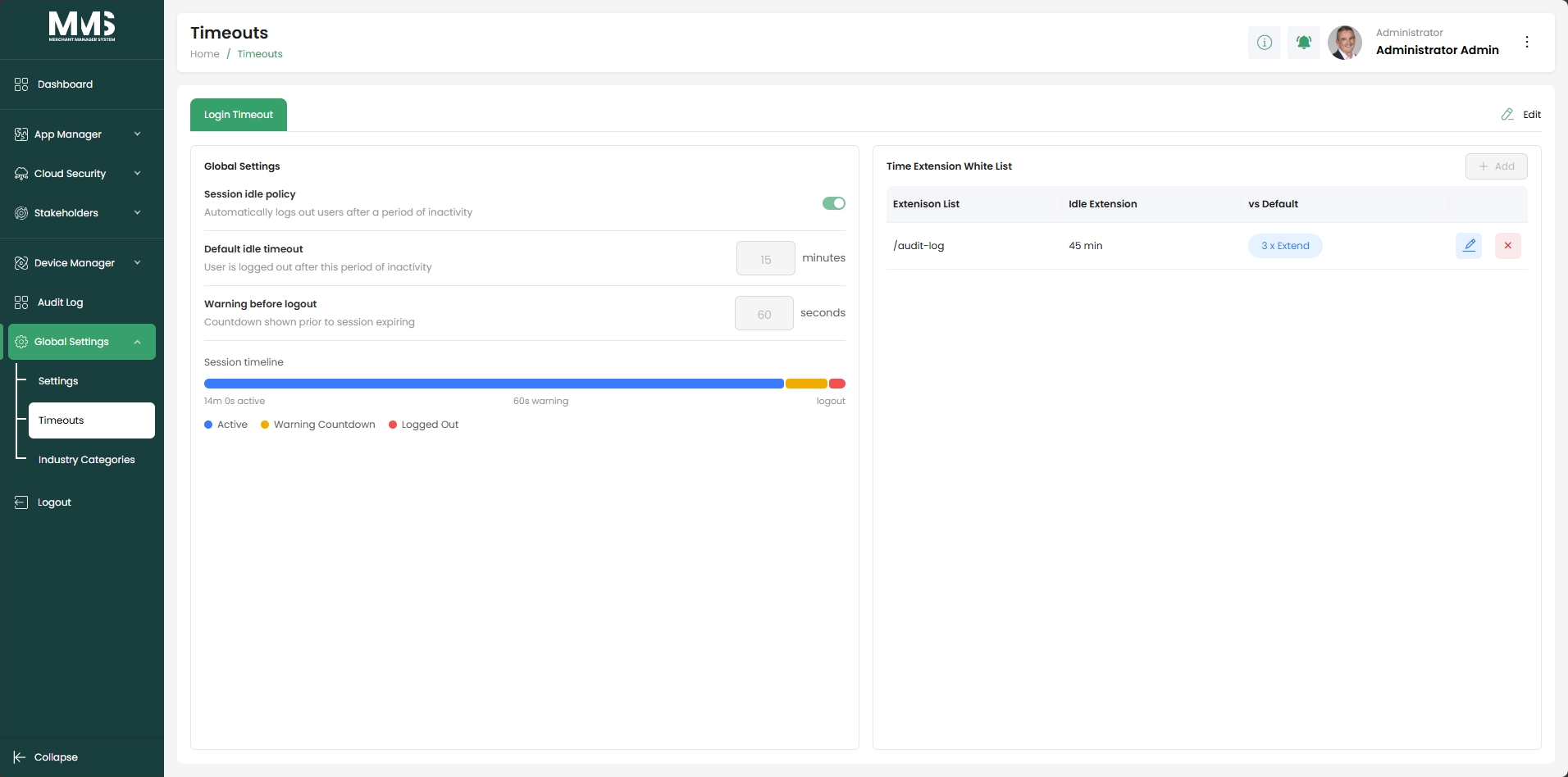
Task: Click the Logged Out legend red dot
Action: coord(393,425)
